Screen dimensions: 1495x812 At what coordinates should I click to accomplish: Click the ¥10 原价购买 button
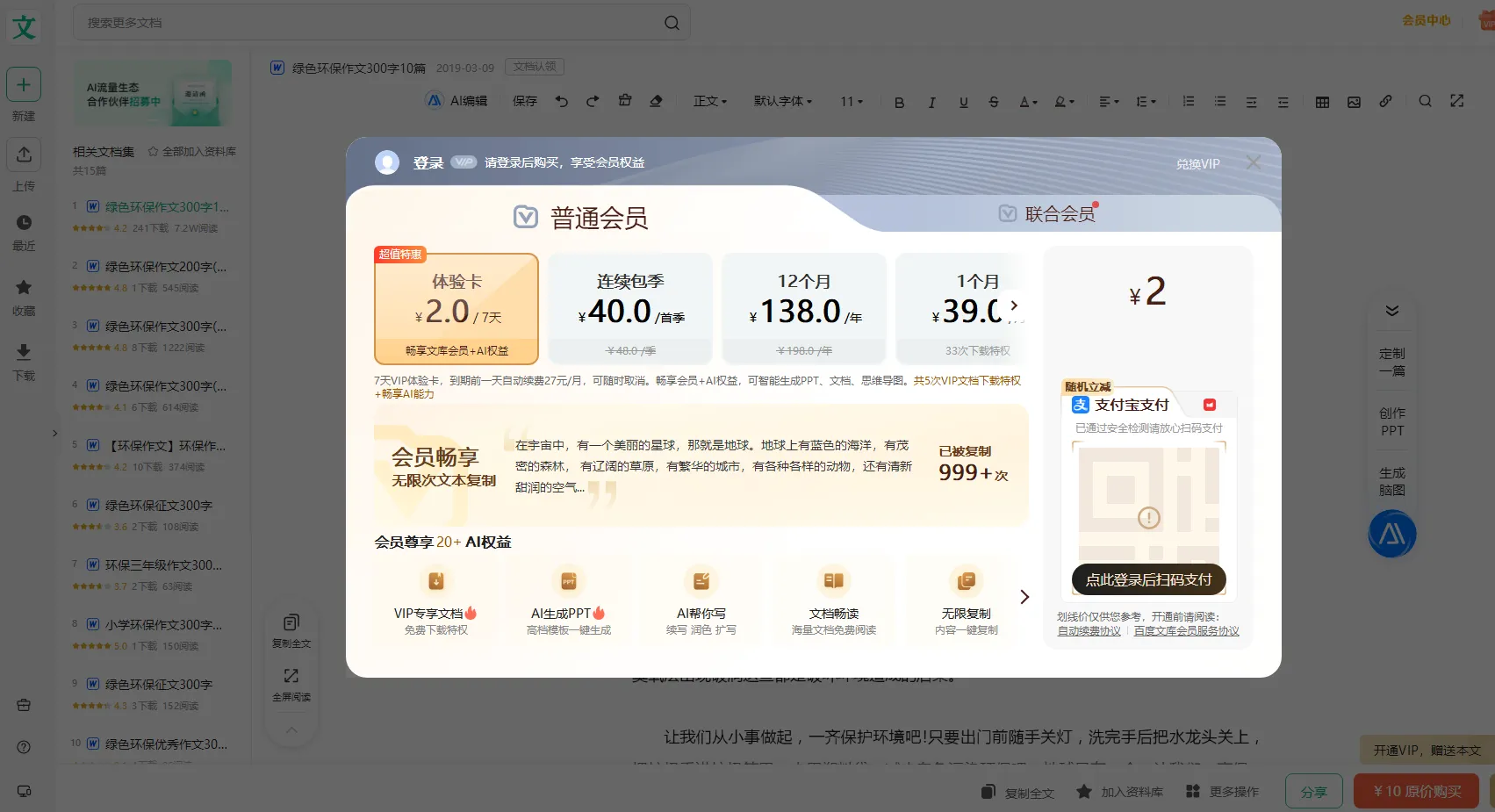click(x=1417, y=792)
